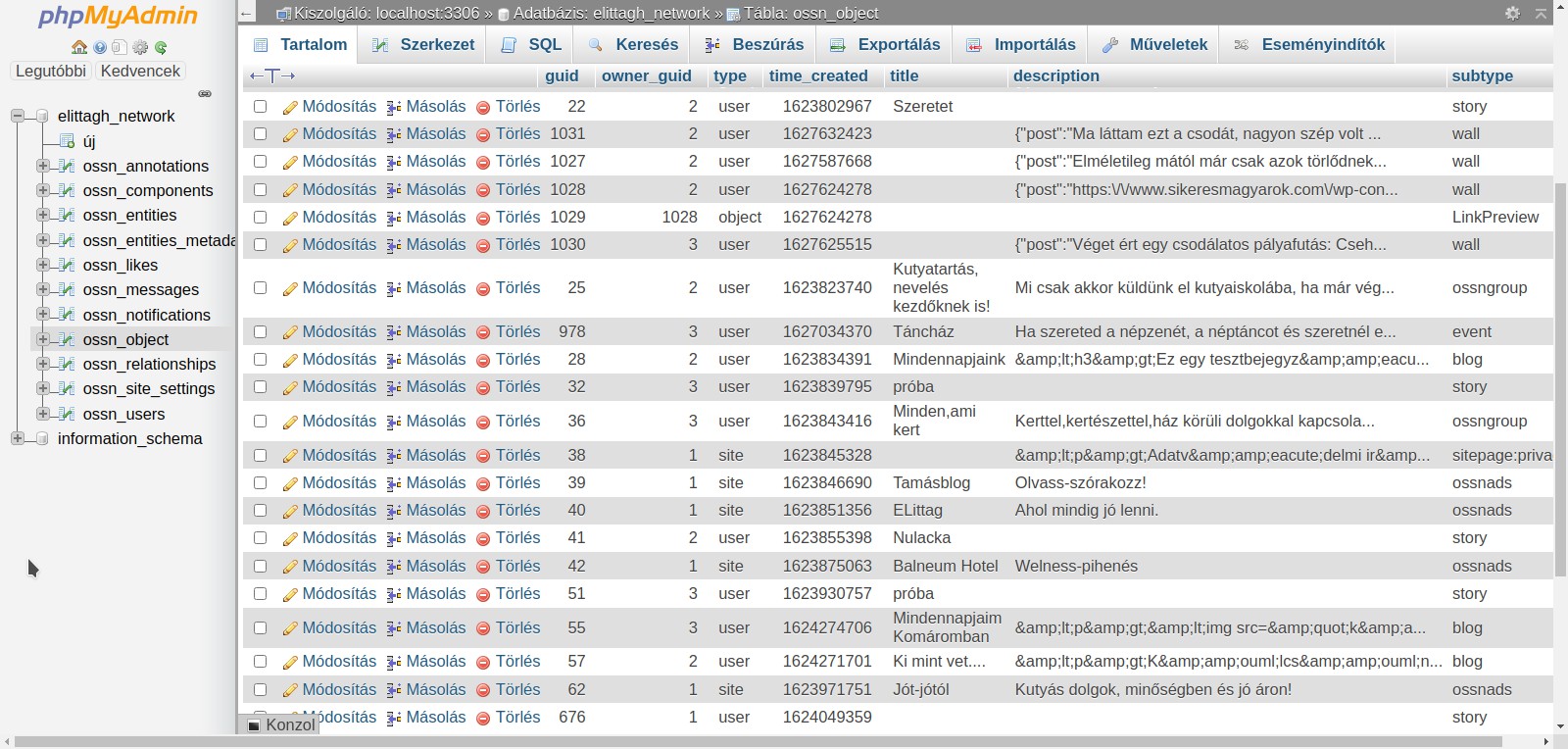Expand the ossn_users table node

(43, 414)
